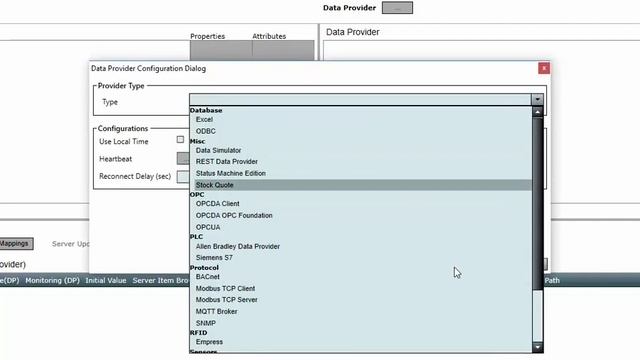Click the Monitoring (DP) column header
The width and height of the screenshot is (640, 360).
(52, 280)
